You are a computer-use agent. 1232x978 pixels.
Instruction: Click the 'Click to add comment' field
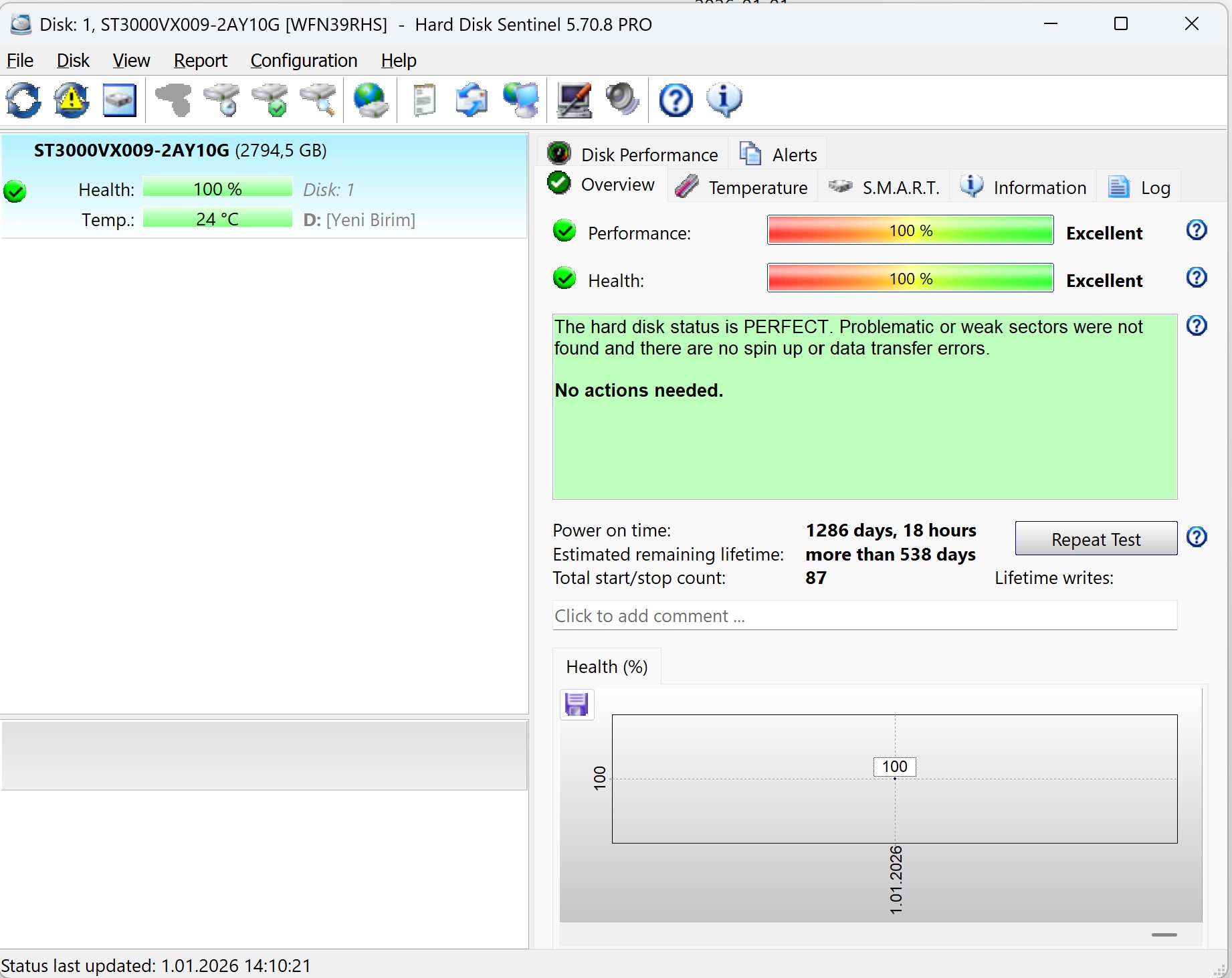point(864,615)
